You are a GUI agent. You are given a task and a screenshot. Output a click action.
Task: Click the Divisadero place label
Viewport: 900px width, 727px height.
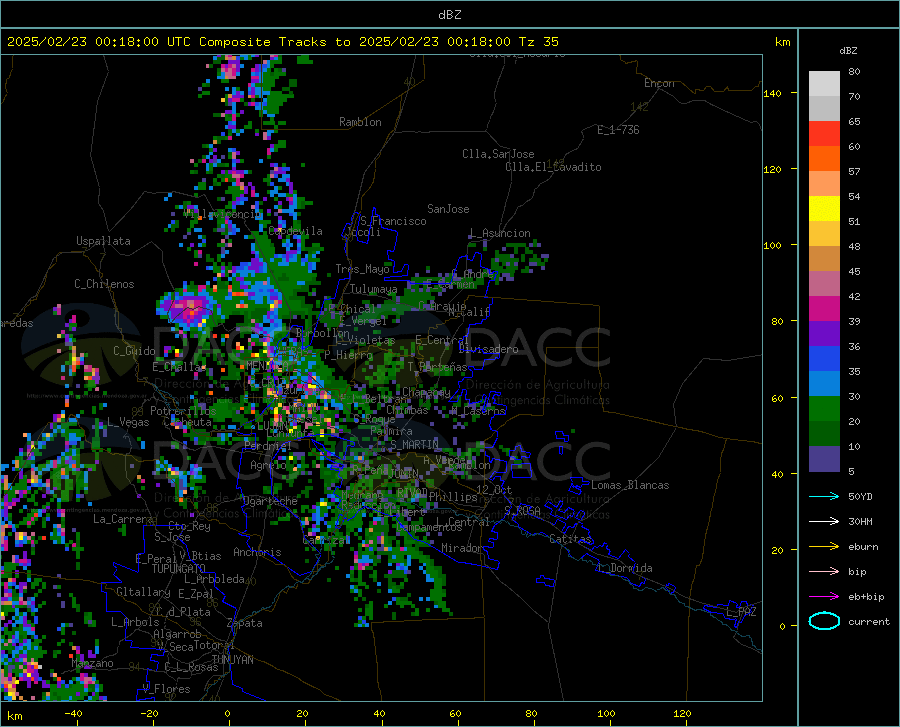[x=488, y=349]
